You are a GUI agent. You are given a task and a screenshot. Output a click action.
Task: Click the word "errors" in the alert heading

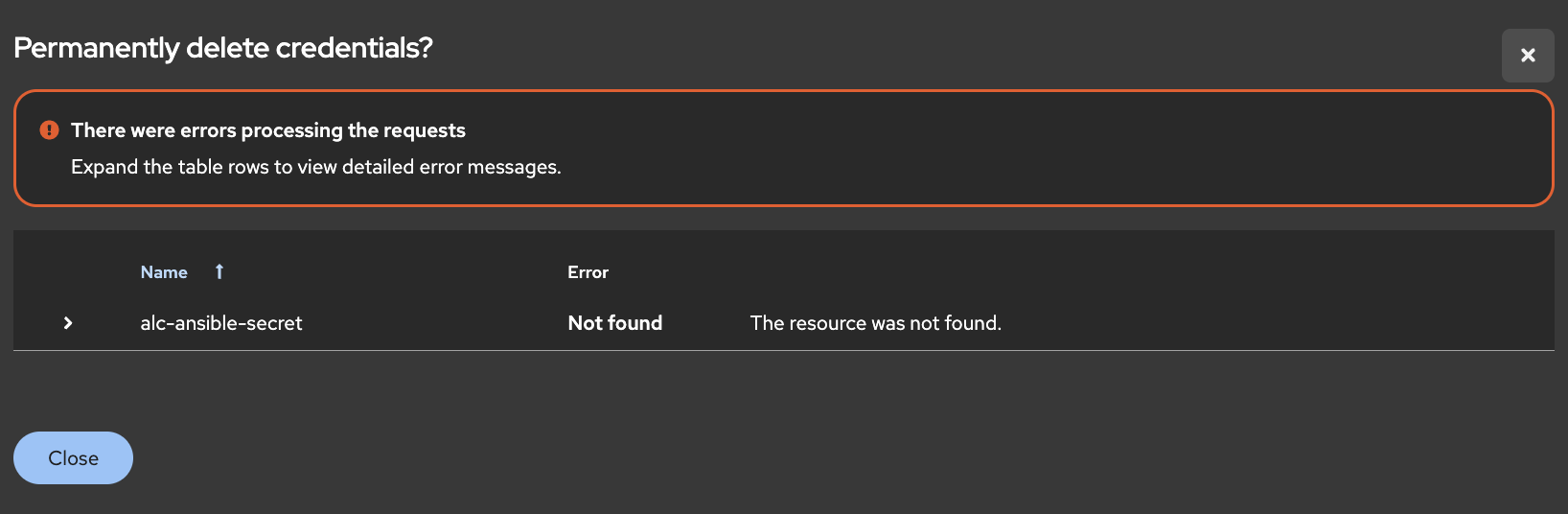click(207, 130)
